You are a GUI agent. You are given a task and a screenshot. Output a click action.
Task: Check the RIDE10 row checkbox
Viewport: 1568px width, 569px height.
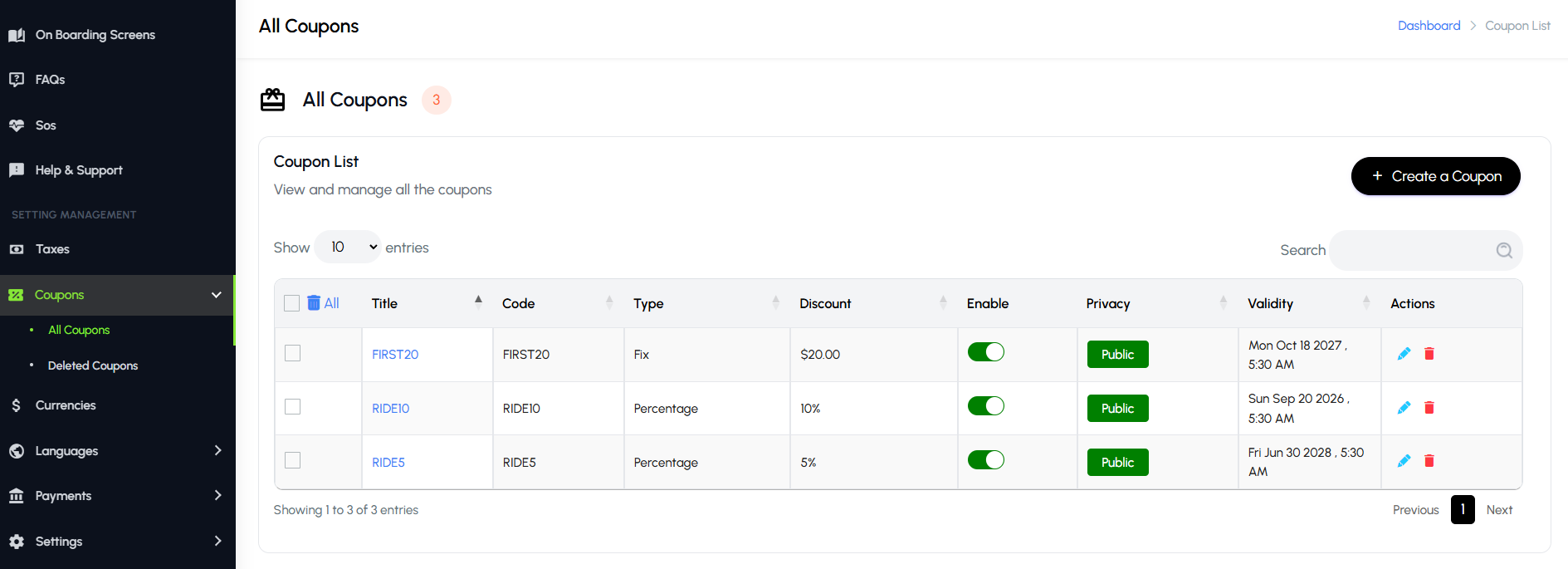[292, 407]
